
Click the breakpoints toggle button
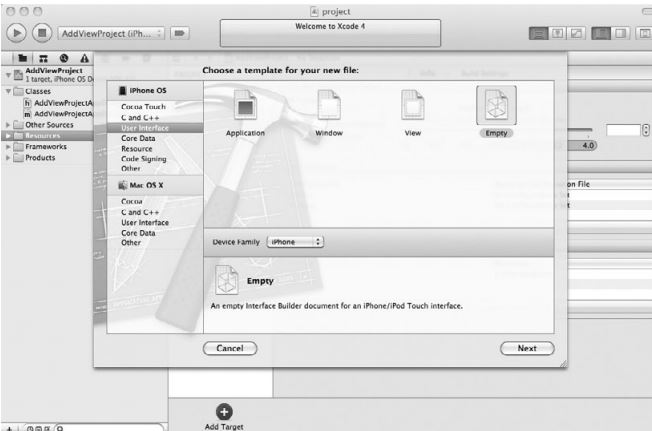[x=179, y=33]
